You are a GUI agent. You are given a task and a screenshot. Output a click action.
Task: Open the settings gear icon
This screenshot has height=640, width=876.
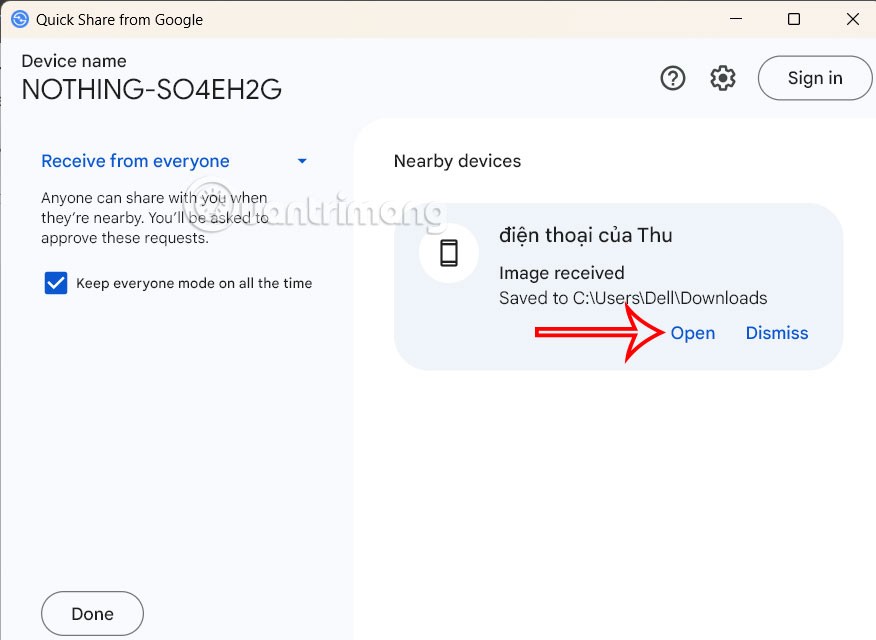coord(722,78)
